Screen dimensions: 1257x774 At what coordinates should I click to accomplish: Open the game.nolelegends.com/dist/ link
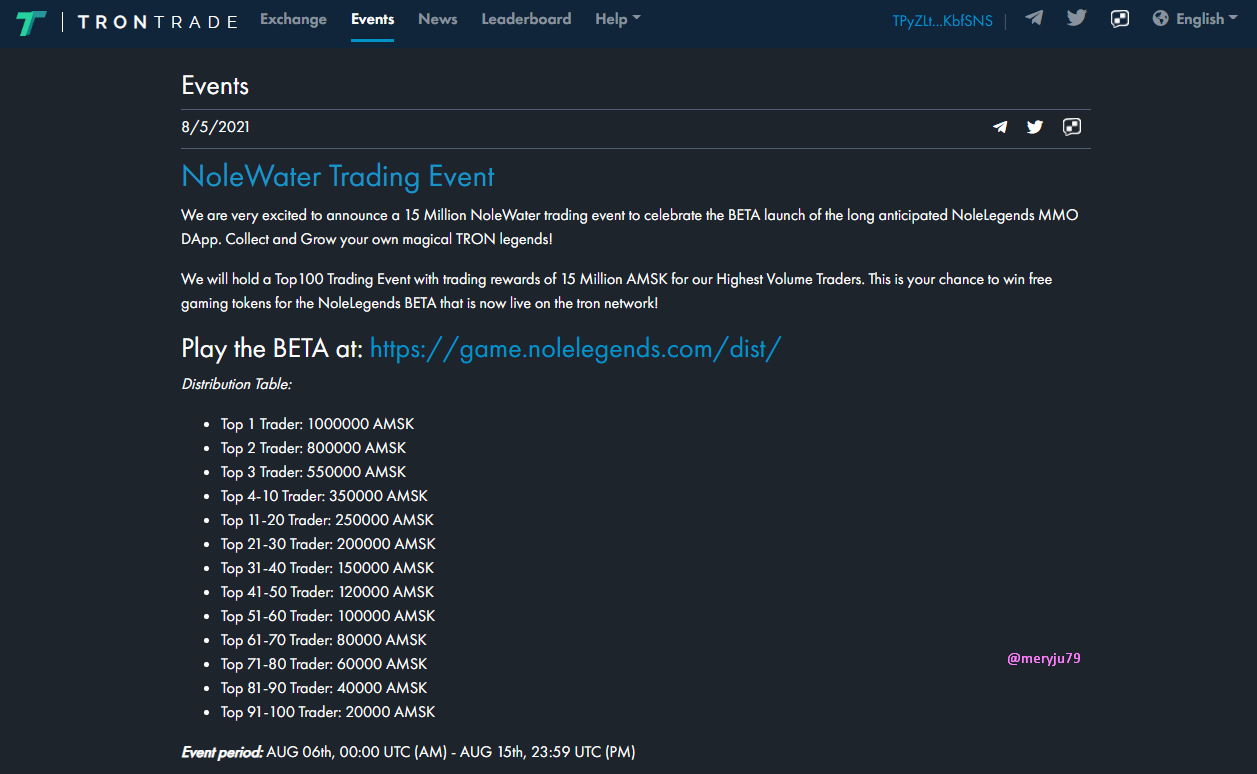[575, 348]
